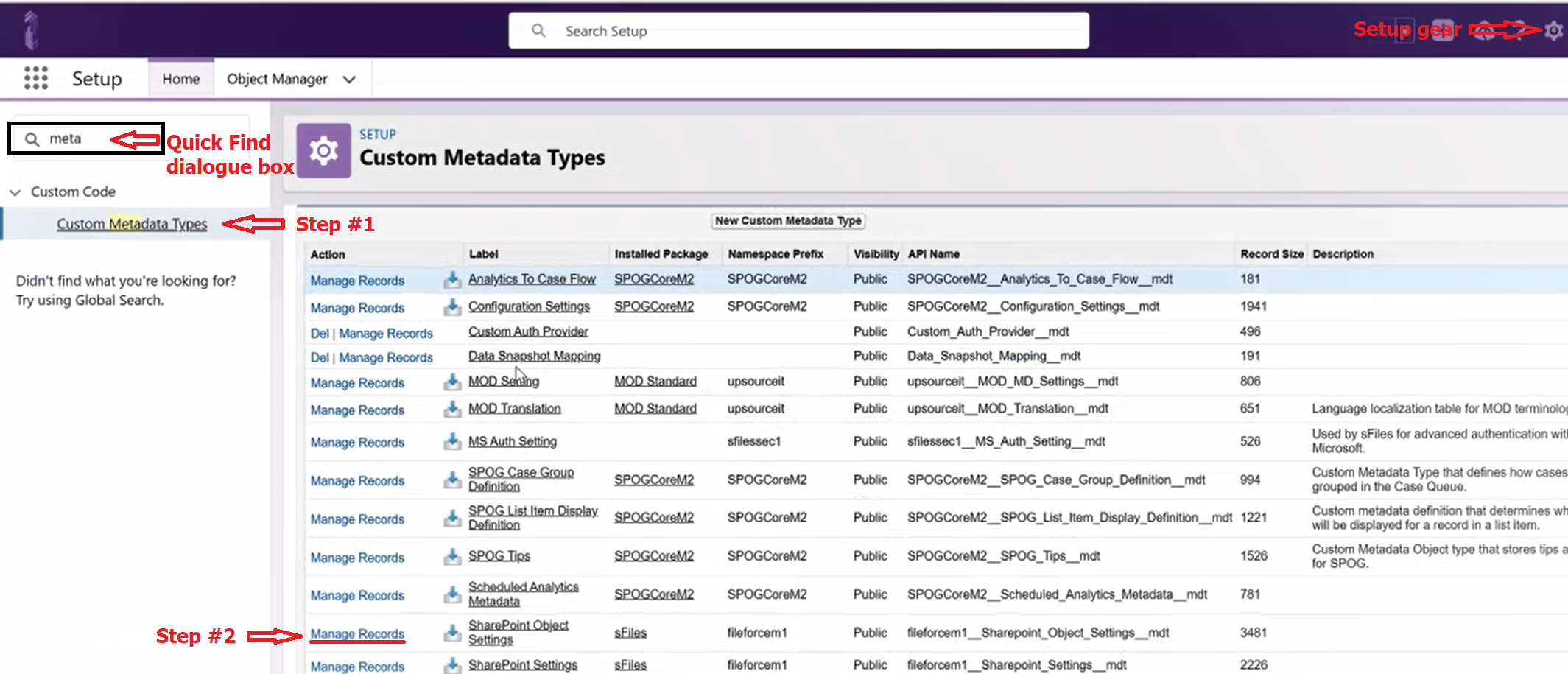Click the package icon beside MS Auth Setting

(452, 441)
